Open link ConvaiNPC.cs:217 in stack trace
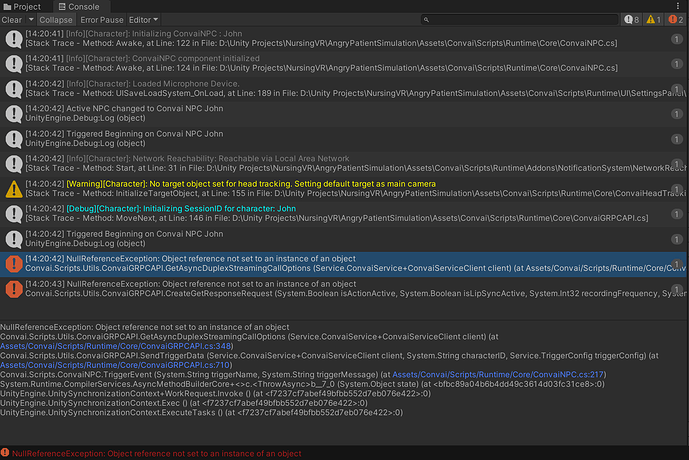Screen dimensions: 689x460 point(497,375)
